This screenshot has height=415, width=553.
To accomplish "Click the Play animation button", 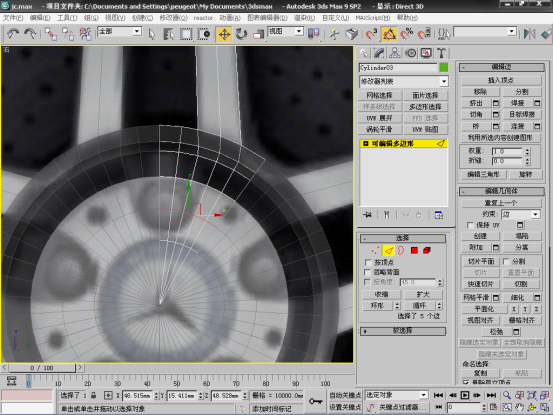I will coord(465,395).
